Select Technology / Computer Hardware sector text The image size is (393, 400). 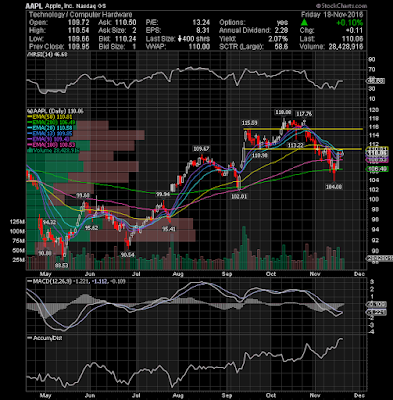pos(81,15)
